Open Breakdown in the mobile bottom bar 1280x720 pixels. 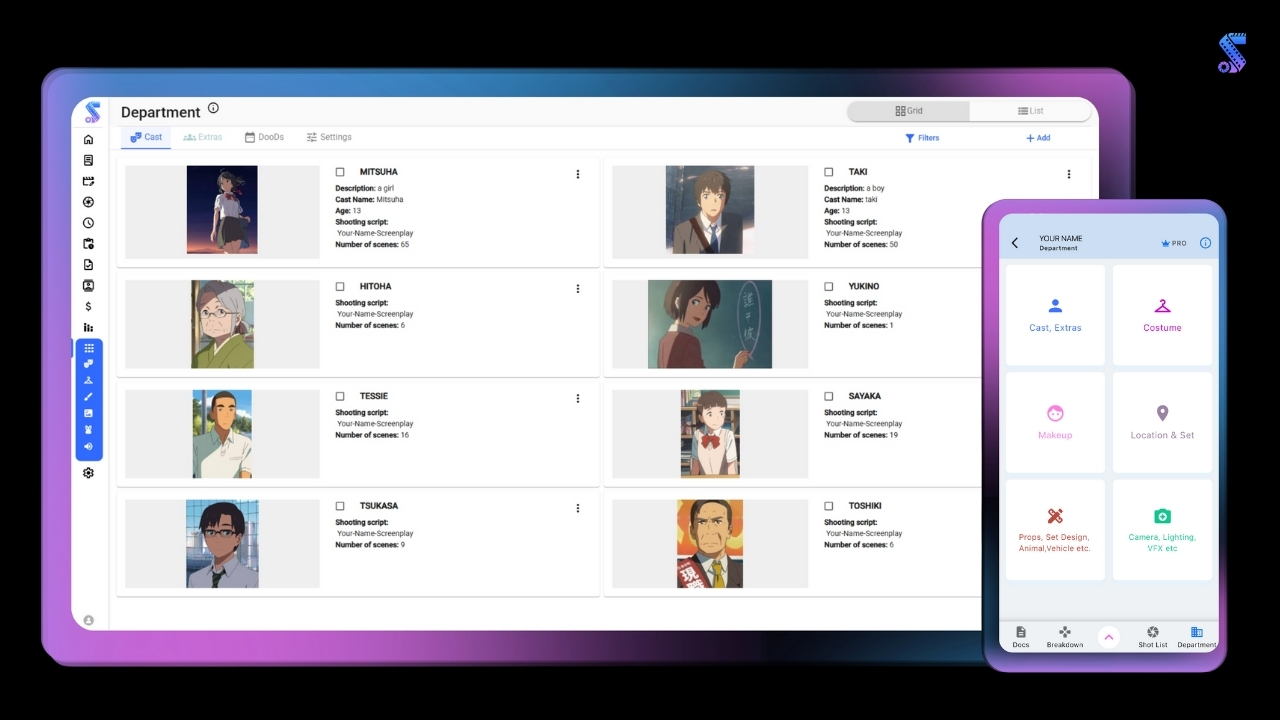click(x=1065, y=637)
